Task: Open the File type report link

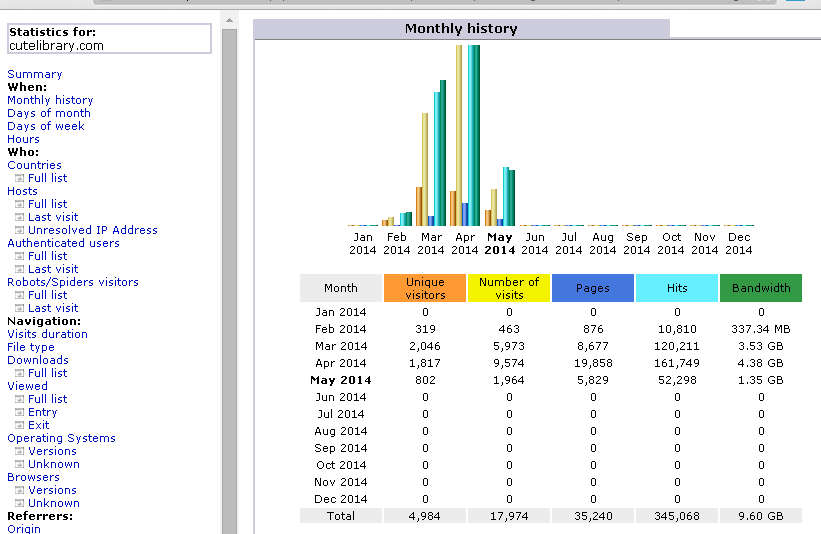Action: pyautogui.click(x=31, y=347)
